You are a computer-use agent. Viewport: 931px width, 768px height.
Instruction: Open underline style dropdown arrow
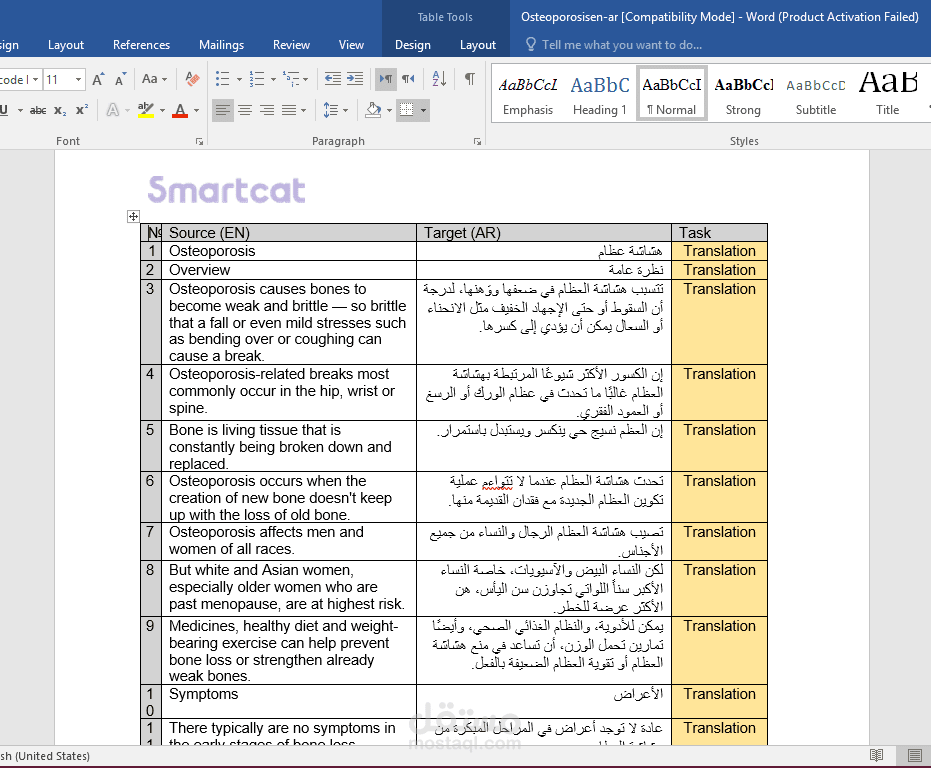click(x=20, y=110)
